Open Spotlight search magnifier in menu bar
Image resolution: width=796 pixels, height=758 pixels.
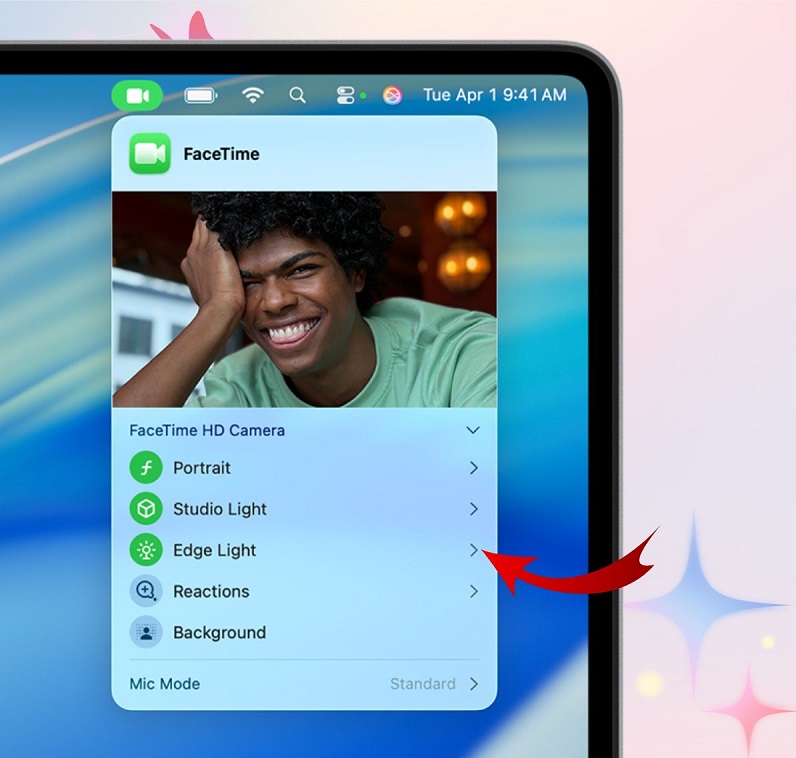tap(297, 95)
